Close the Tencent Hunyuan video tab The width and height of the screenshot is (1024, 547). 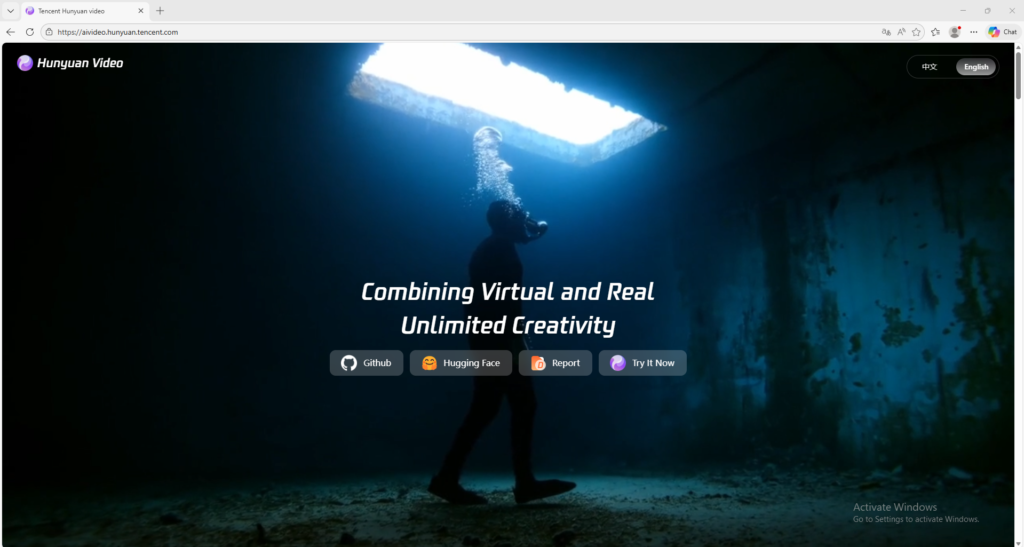pos(140,11)
